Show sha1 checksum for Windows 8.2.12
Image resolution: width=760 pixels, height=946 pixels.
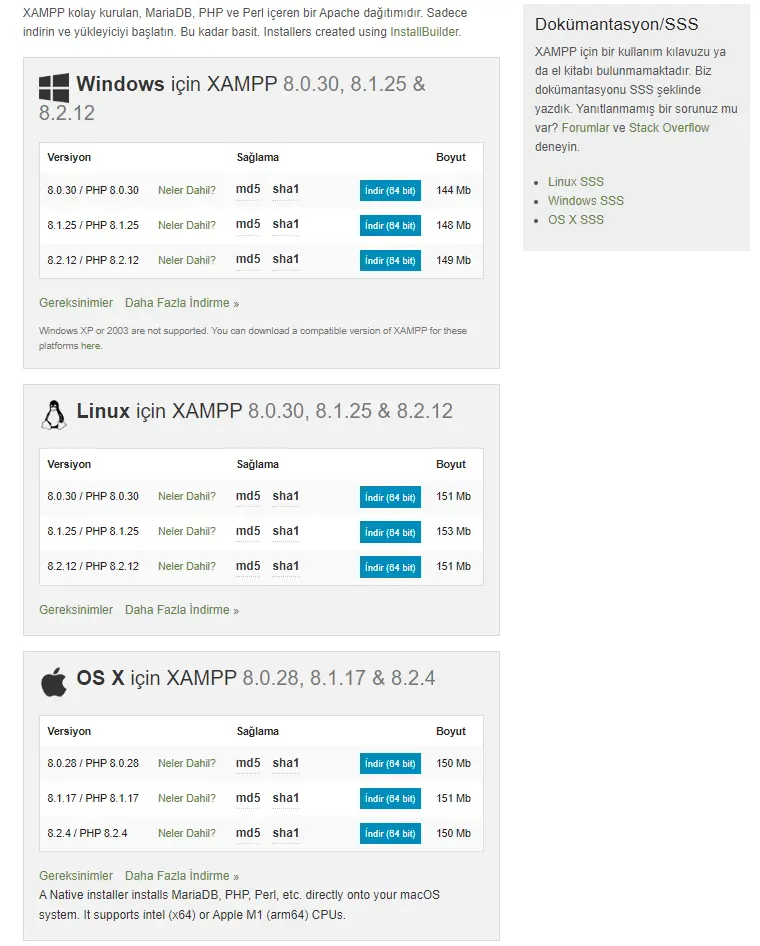286,259
